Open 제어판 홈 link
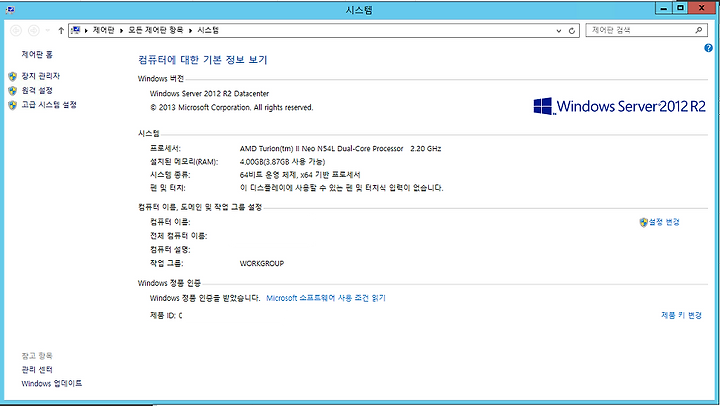 [37, 55]
